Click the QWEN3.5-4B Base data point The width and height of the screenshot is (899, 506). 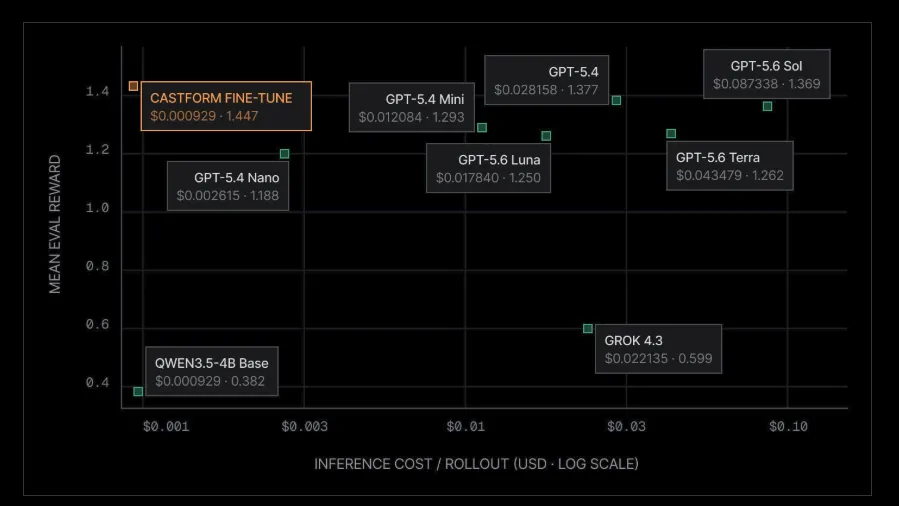coord(138,391)
